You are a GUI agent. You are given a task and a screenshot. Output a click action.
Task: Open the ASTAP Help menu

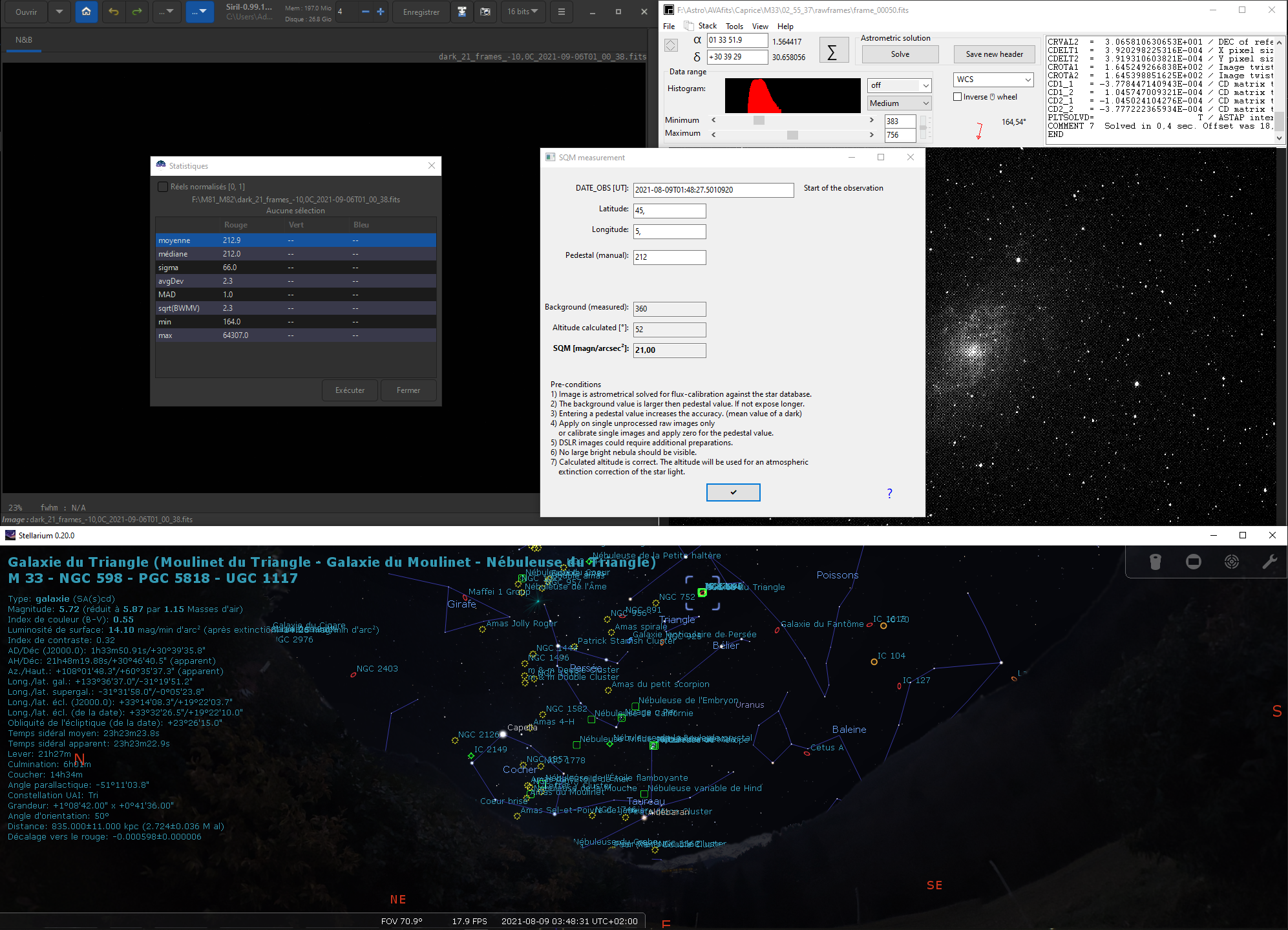785,26
